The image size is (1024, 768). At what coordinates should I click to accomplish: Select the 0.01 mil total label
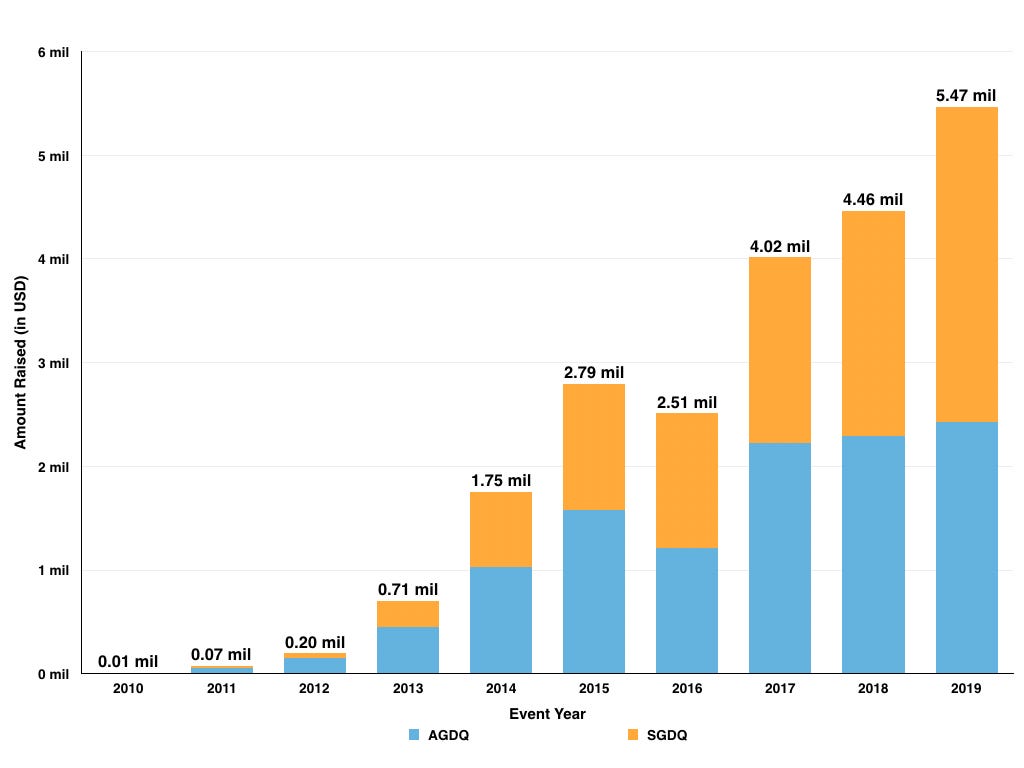[x=128, y=662]
